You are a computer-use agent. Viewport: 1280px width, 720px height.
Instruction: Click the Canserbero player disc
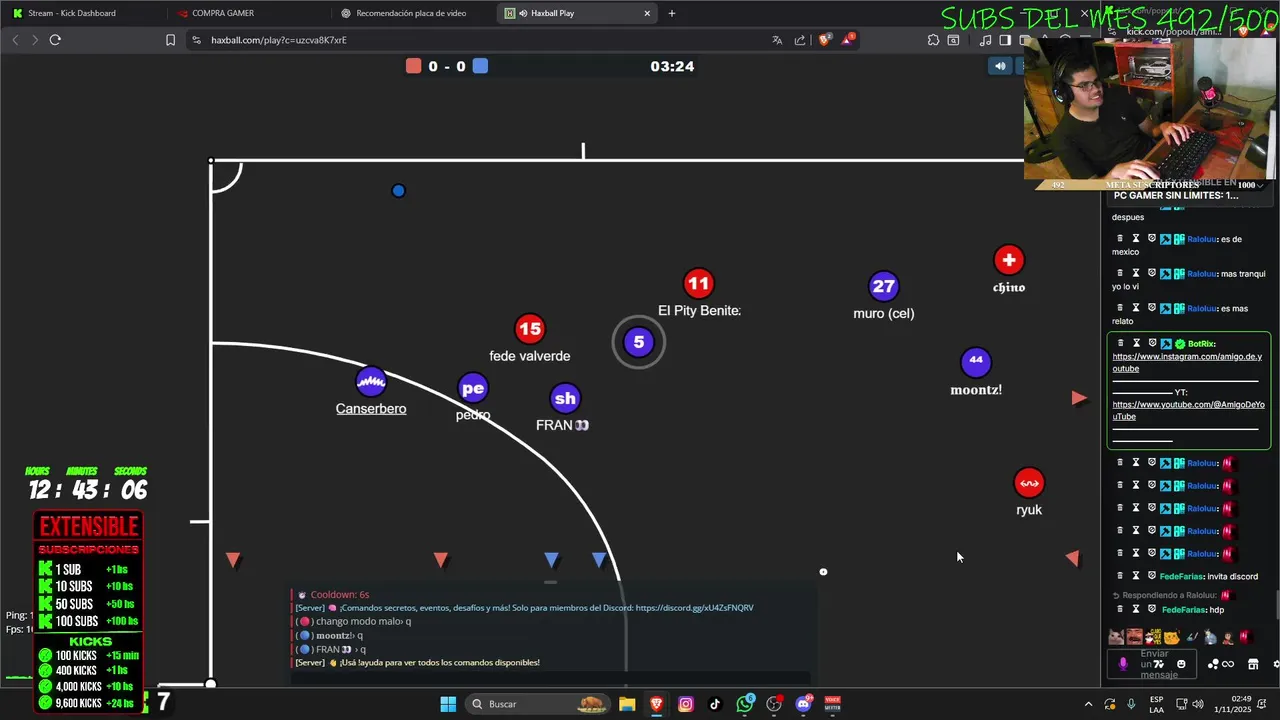371,381
